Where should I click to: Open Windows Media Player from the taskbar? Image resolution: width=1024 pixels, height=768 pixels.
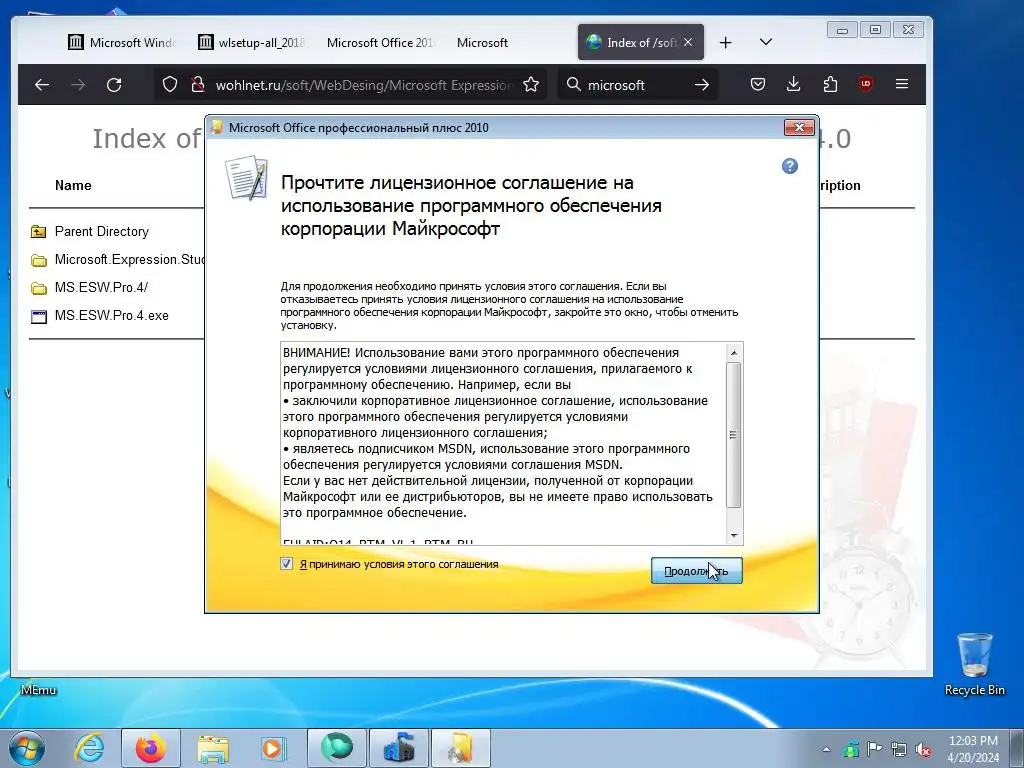pos(273,748)
